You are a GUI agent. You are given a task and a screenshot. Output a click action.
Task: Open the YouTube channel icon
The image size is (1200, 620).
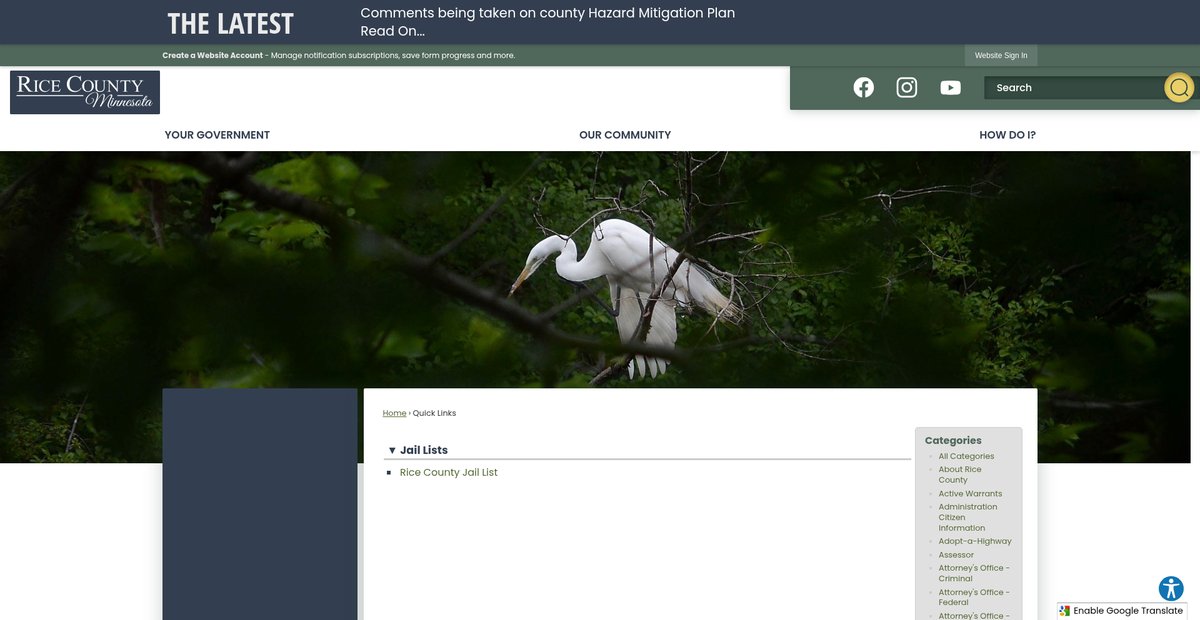tap(950, 88)
